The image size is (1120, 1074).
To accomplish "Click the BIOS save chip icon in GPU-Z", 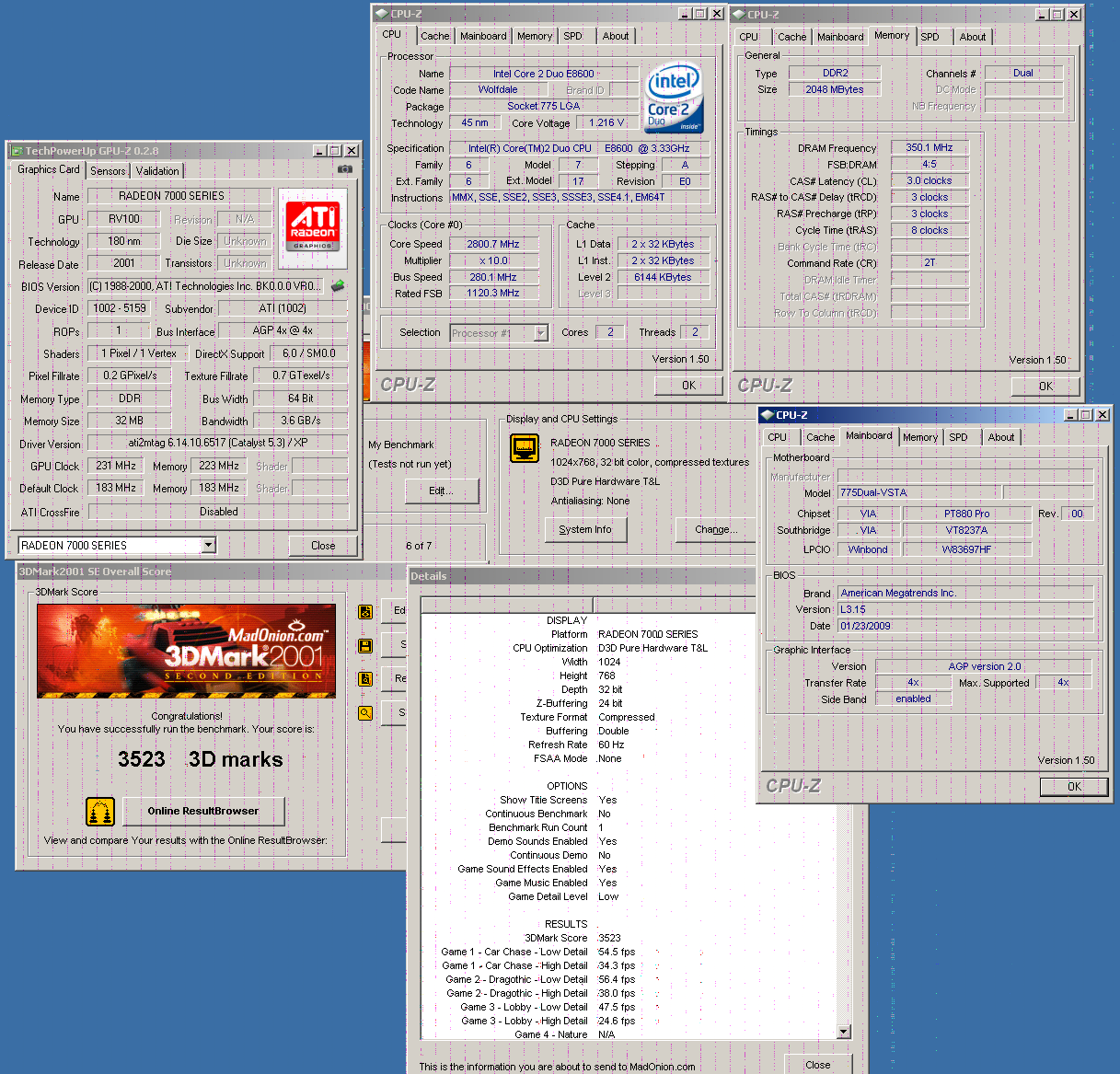I will (x=338, y=286).
